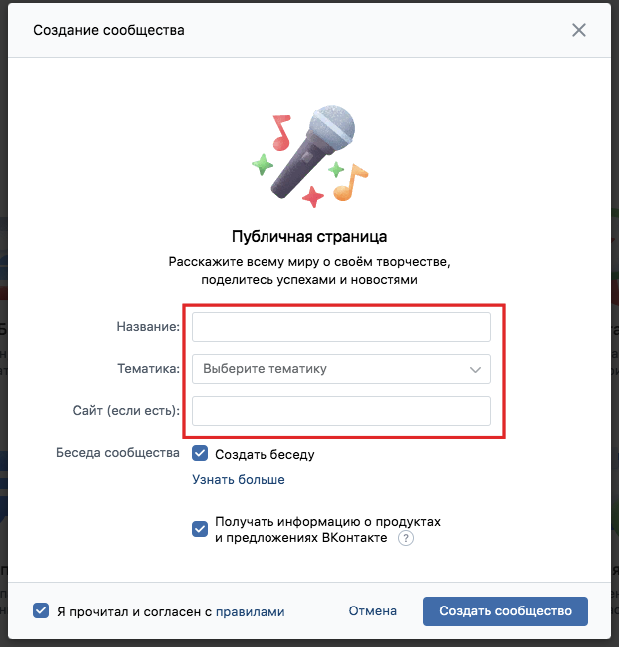
Task: Click the chevron arrow in Тематика field
Action: tap(475, 369)
